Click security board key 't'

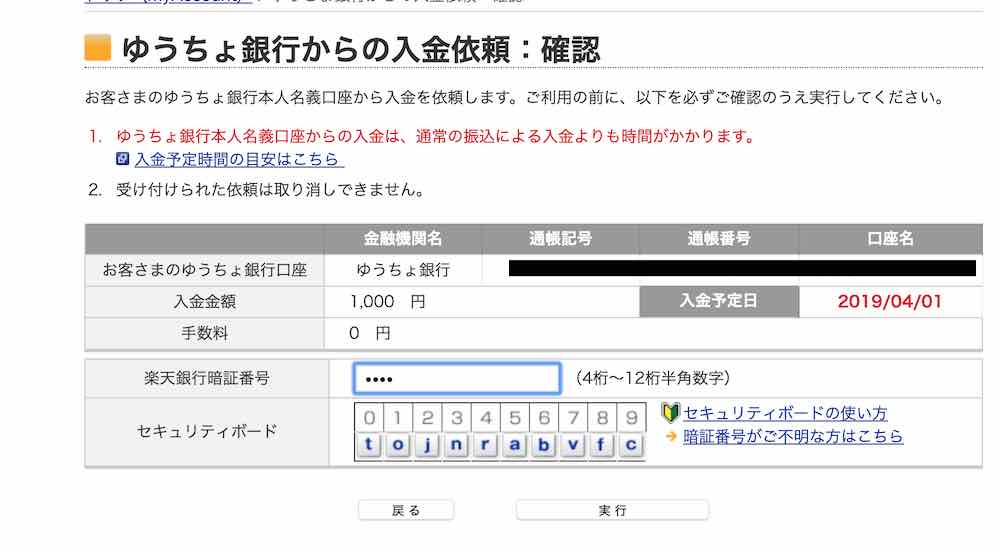[369, 445]
